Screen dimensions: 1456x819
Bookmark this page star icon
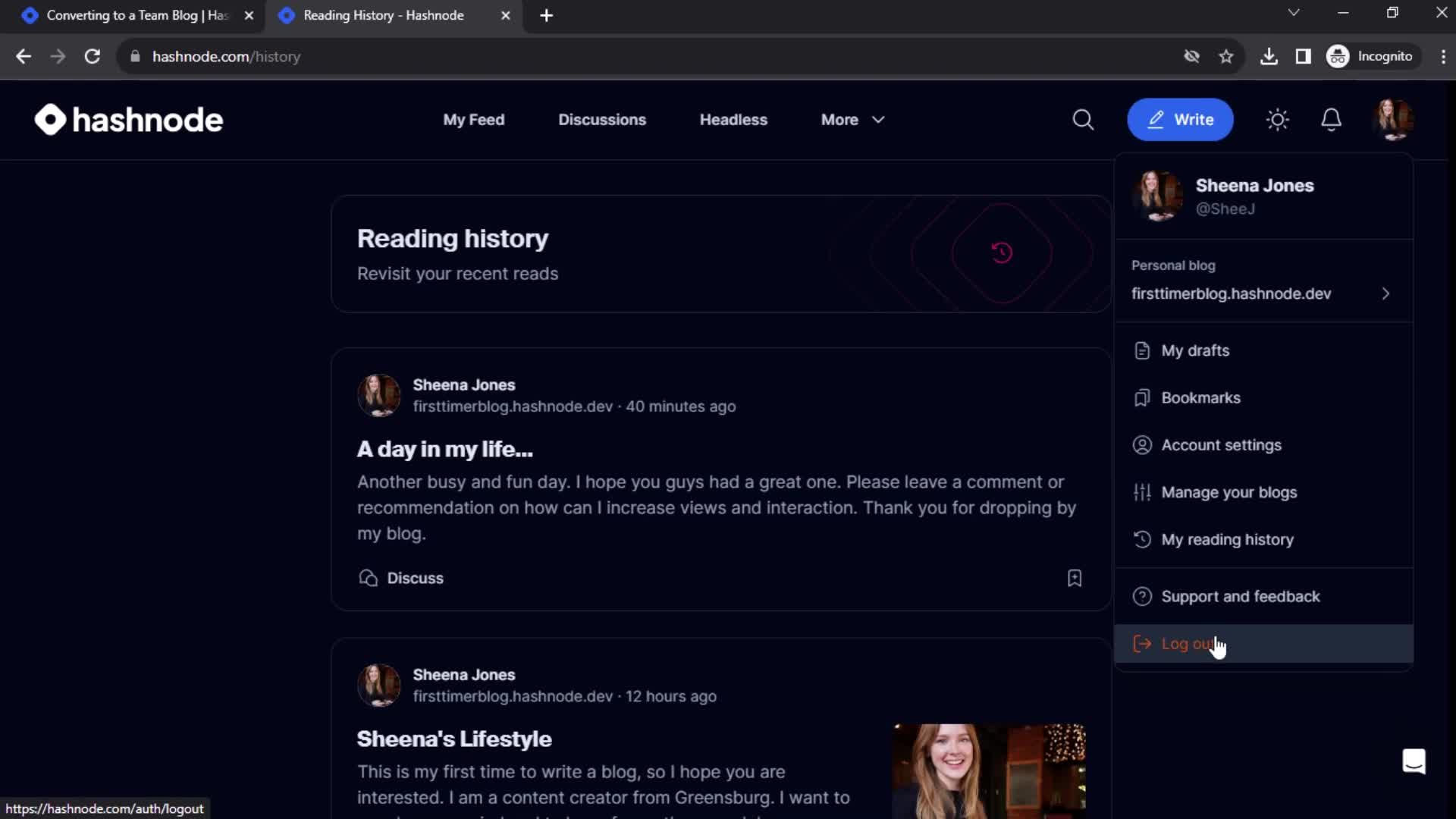click(1226, 56)
